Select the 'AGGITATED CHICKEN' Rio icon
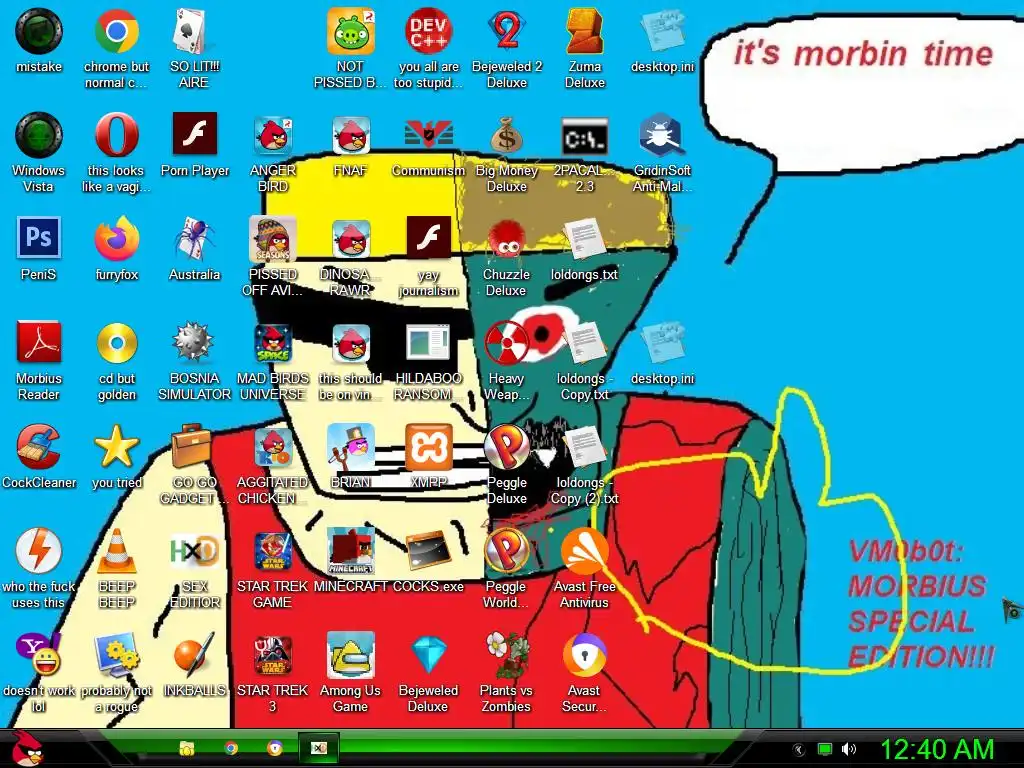1024x768 pixels. (273, 448)
